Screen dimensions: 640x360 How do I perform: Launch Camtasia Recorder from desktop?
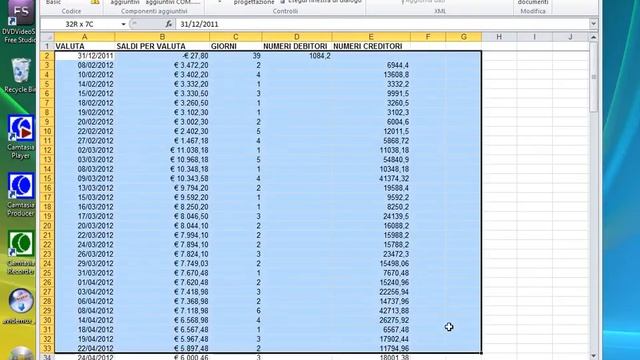[20, 253]
